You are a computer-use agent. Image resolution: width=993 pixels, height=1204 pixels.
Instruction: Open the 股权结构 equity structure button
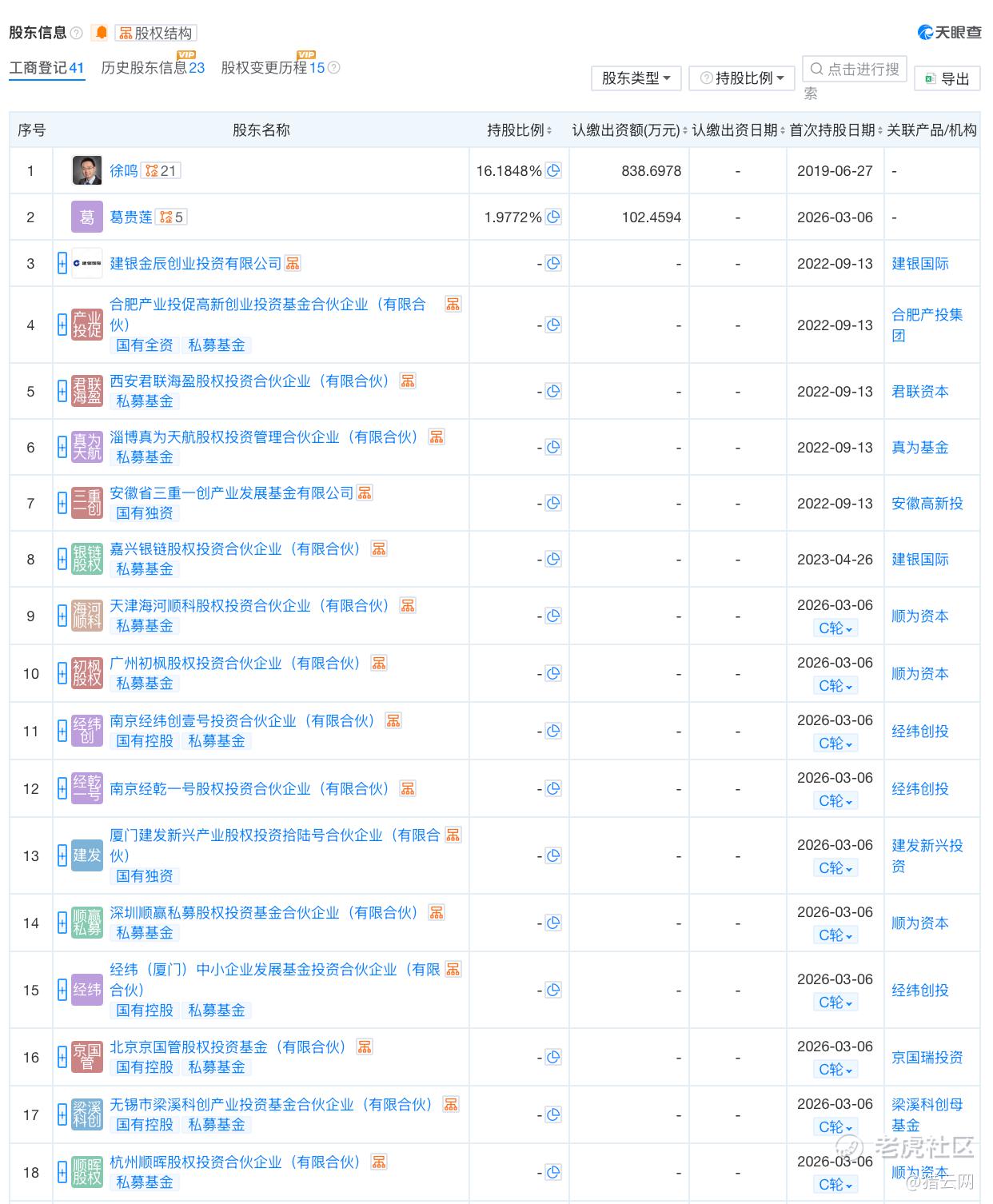pyautogui.click(x=156, y=33)
